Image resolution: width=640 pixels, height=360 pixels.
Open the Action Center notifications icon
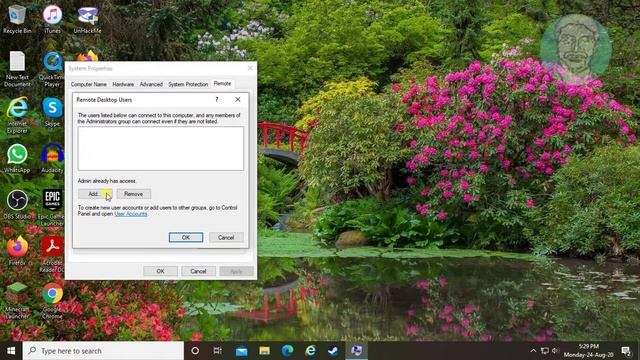(626, 351)
